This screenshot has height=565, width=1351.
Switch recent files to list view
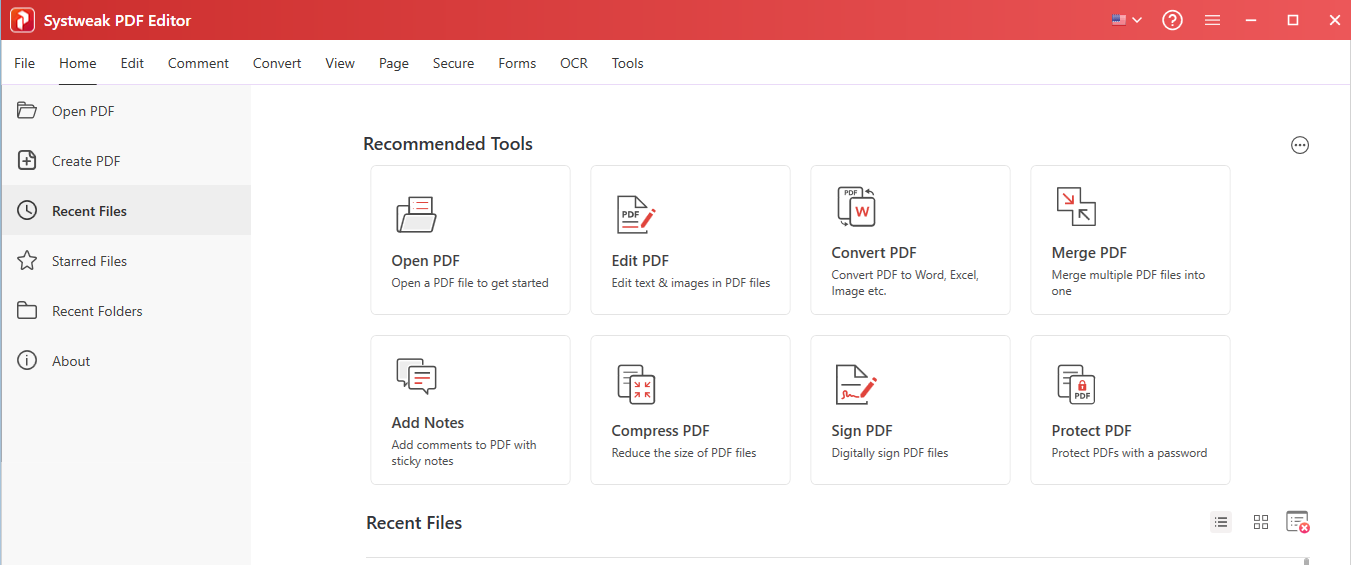(1221, 522)
